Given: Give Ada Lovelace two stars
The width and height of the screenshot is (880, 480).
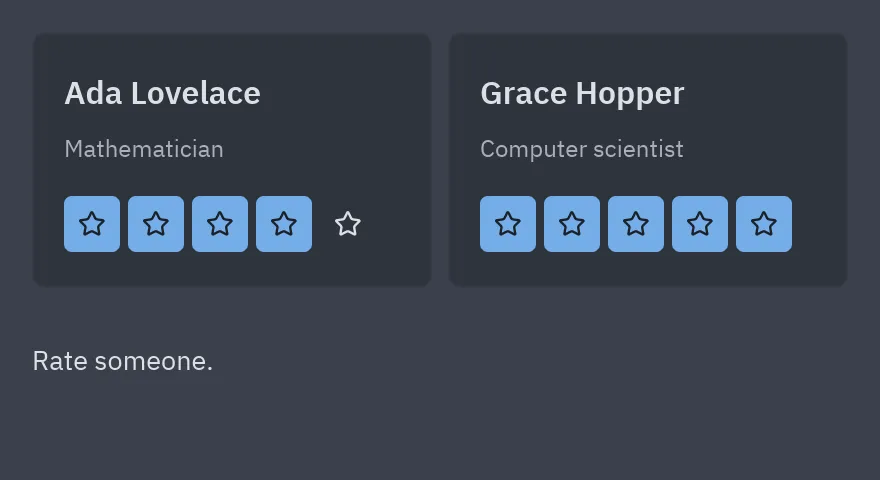Looking at the screenshot, I should coord(156,224).
